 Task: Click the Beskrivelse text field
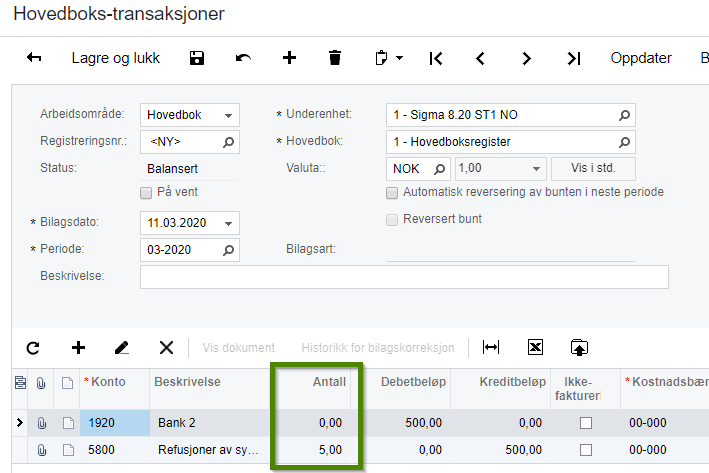(x=404, y=277)
